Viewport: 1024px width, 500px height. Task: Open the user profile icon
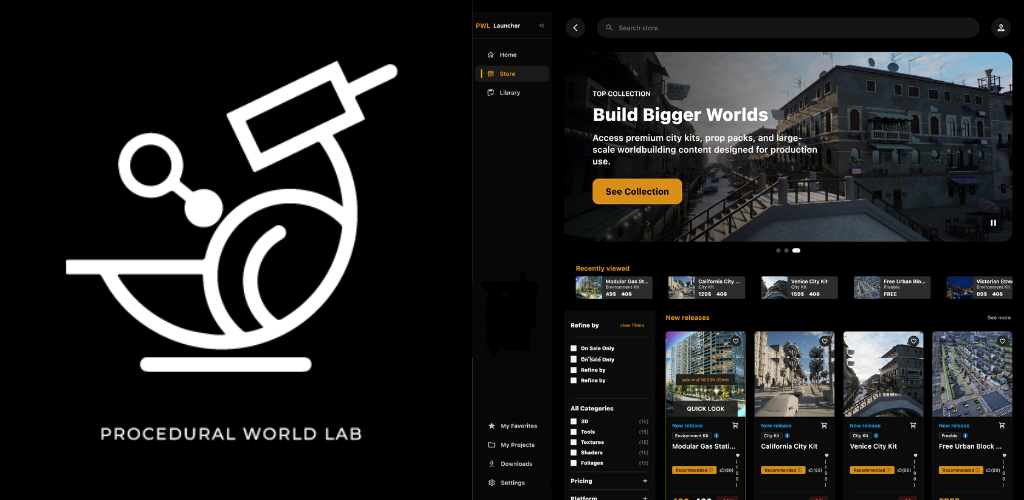pos(1000,27)
